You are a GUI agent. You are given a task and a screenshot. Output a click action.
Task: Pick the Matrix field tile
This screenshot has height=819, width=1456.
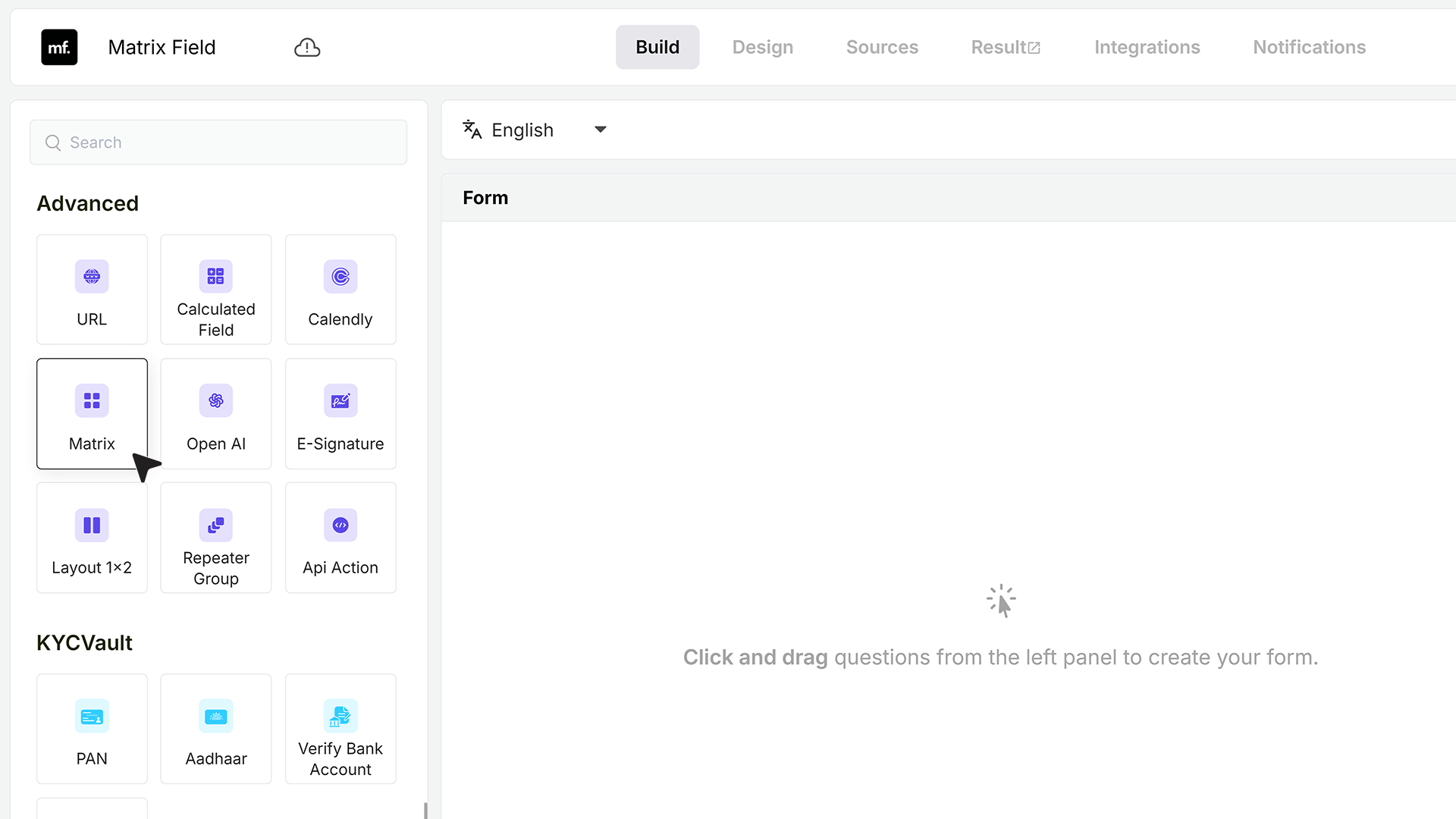click(x=92, y=413)
